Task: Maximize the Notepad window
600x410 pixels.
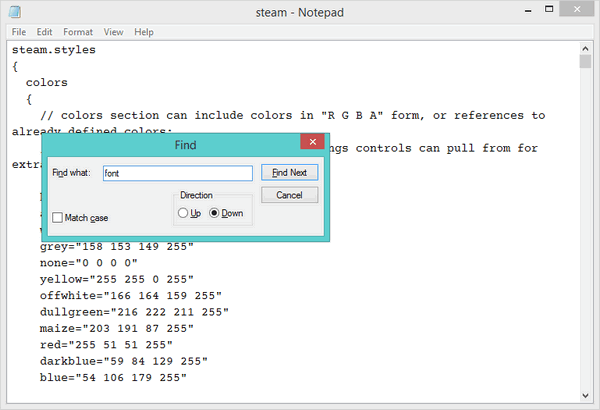Action: [549, 9]
